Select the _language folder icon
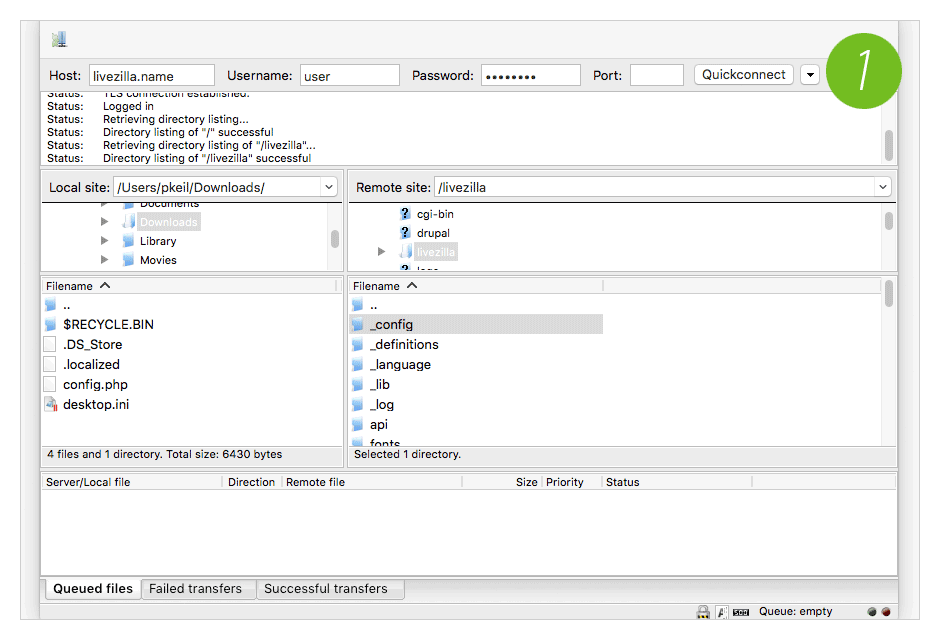The image size is (940, 640). point(358,364)
